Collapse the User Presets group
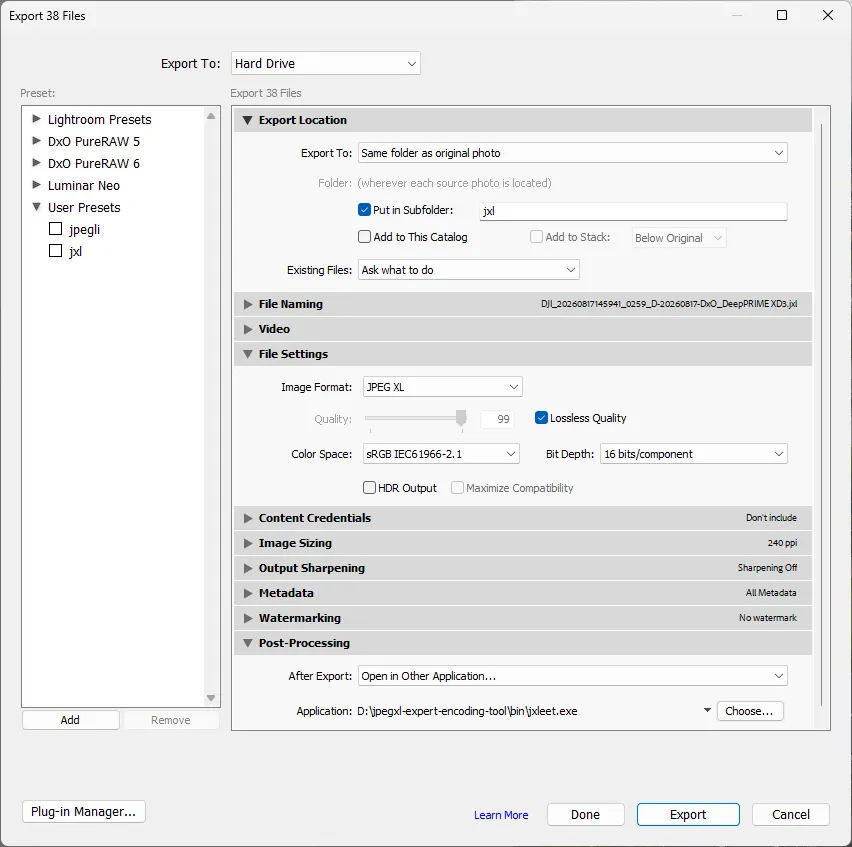Screen dimensions: 852x847 [x=36, y=207]
